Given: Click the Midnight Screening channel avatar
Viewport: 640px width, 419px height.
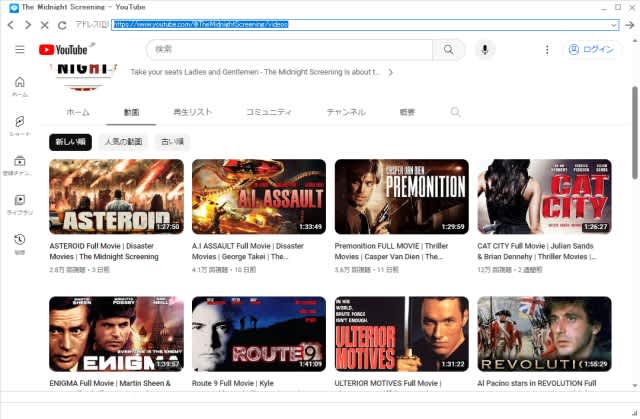Looking at the screenshot, I should tap(83, 77).
